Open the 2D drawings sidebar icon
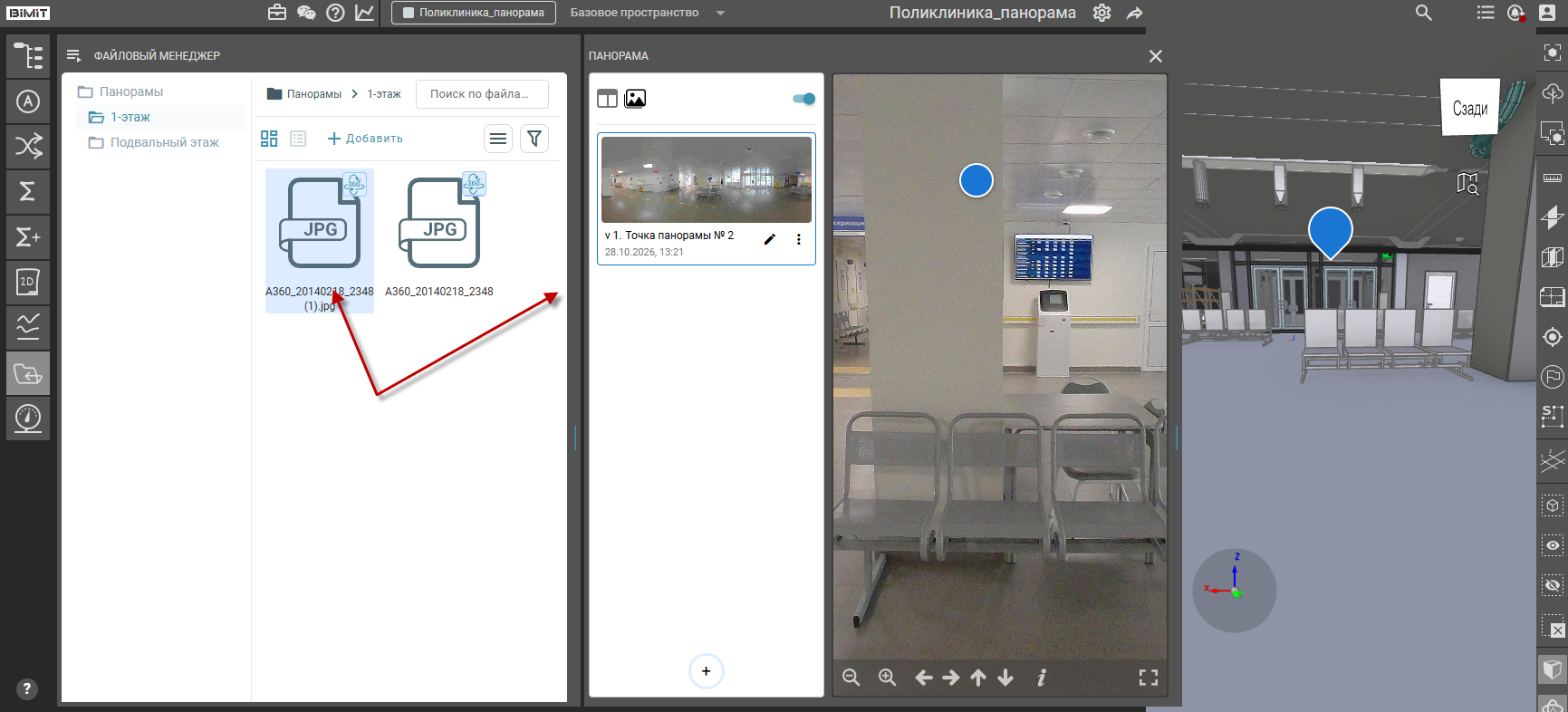The image size is (1568, 712). 28,282
